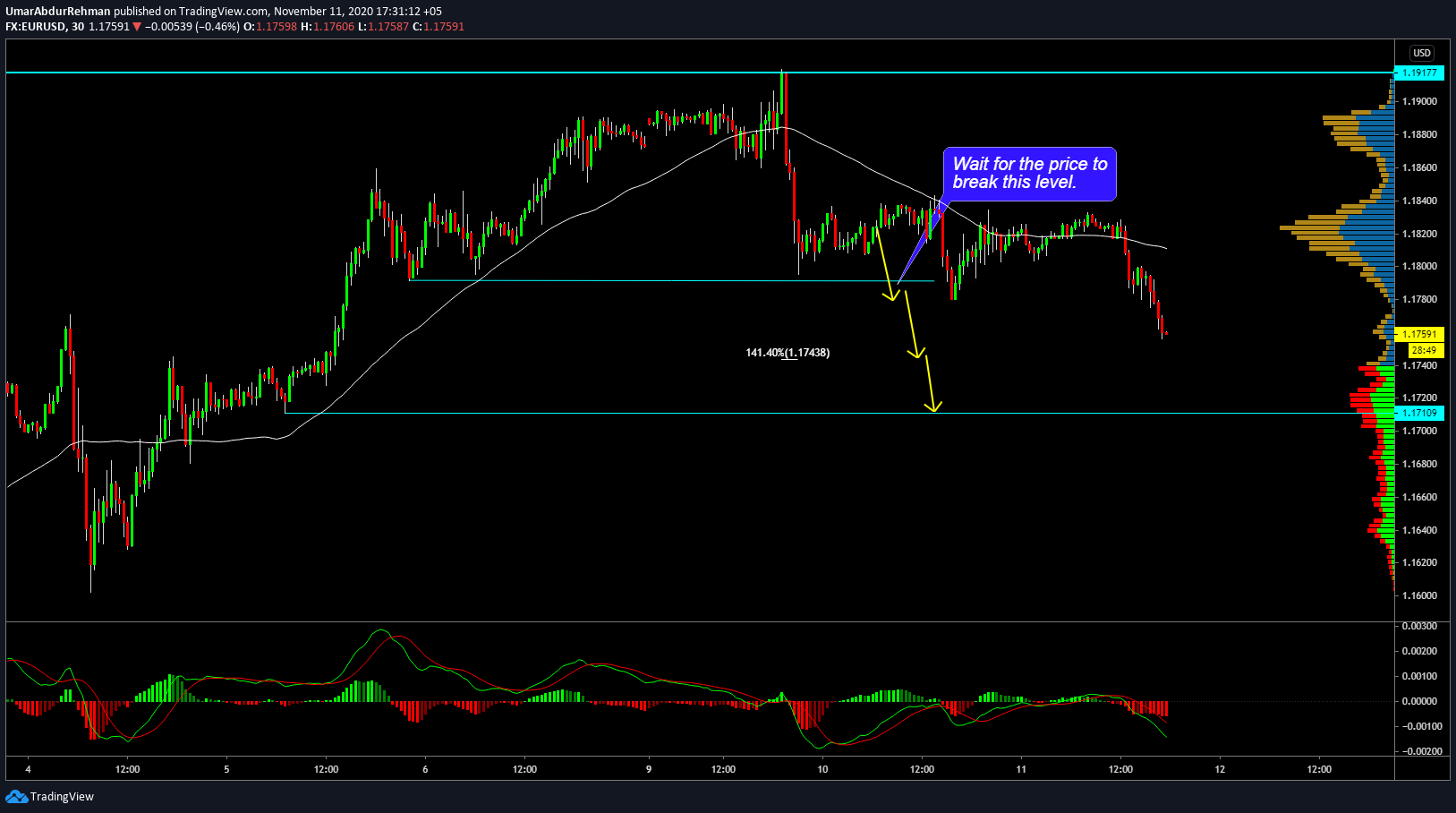Click the 'Wait for the price to break this level.' callout

click(1030, 174)
